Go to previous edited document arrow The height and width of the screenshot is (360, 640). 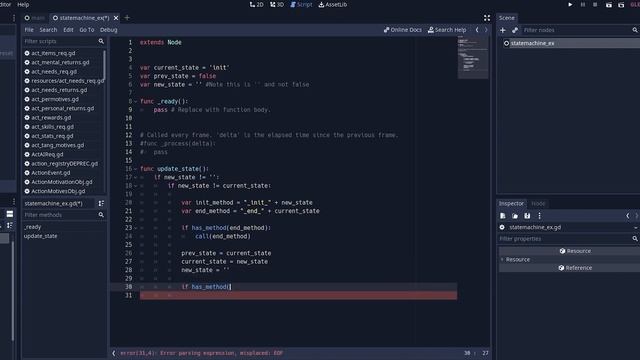(x=477, y=30)
